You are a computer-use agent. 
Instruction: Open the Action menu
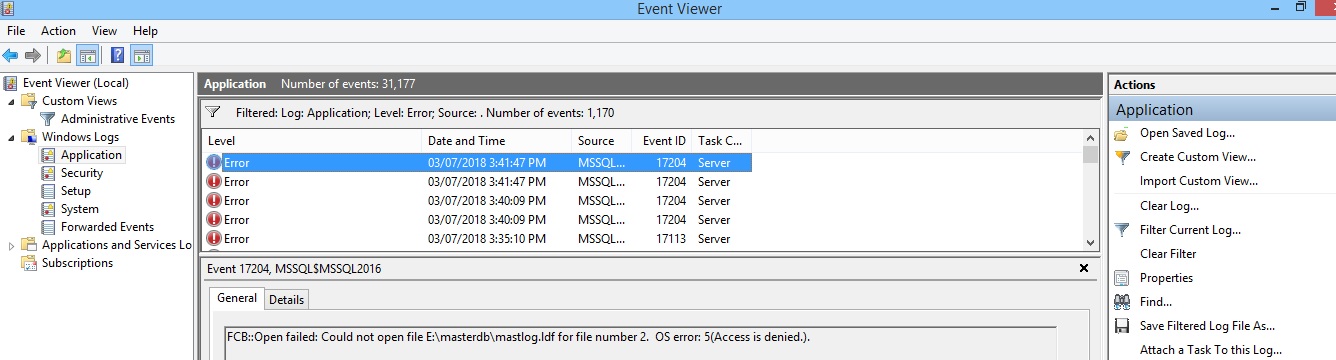[x=58, y=31]
